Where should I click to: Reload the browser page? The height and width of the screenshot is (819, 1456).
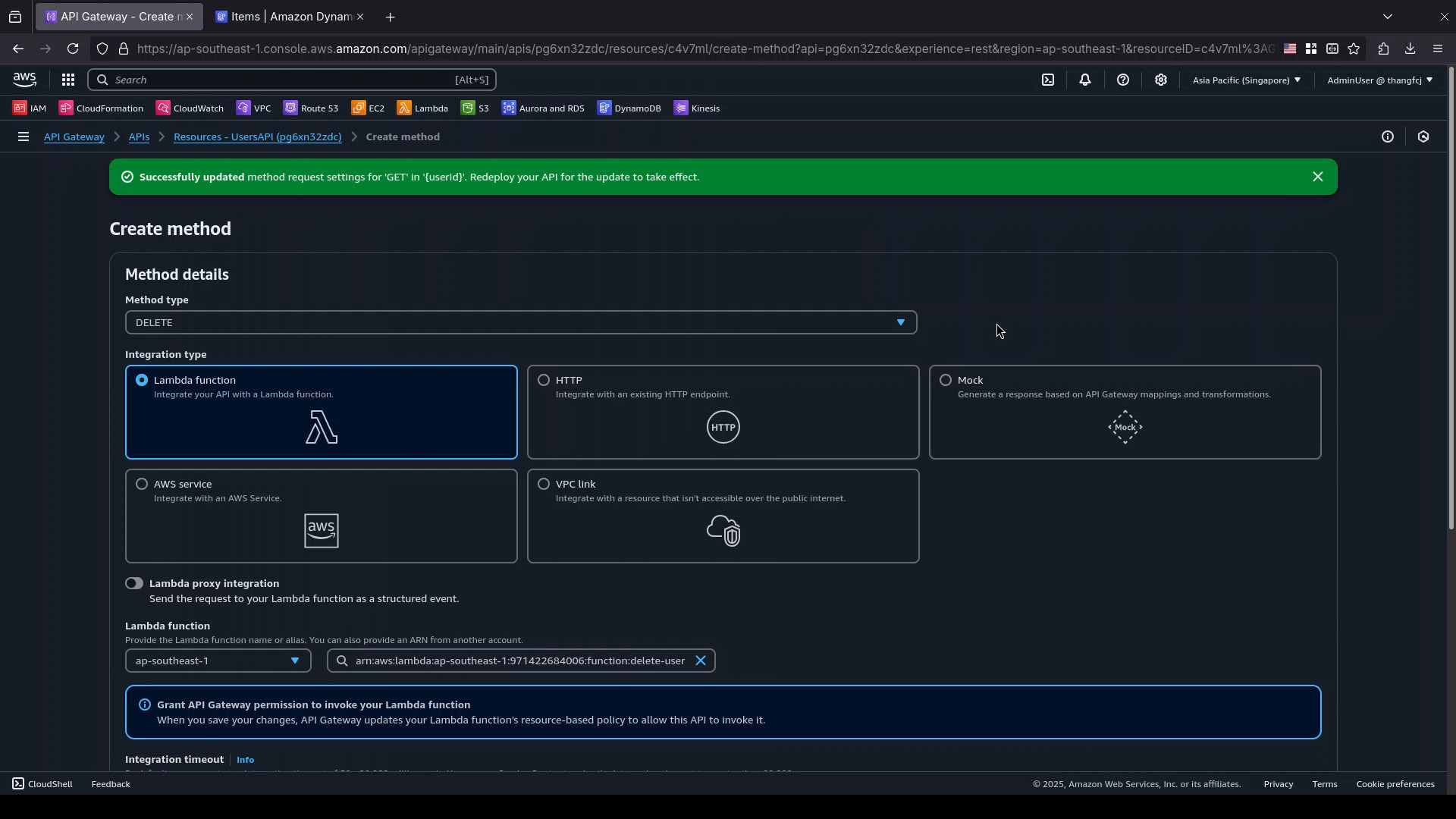coord(73,49)
